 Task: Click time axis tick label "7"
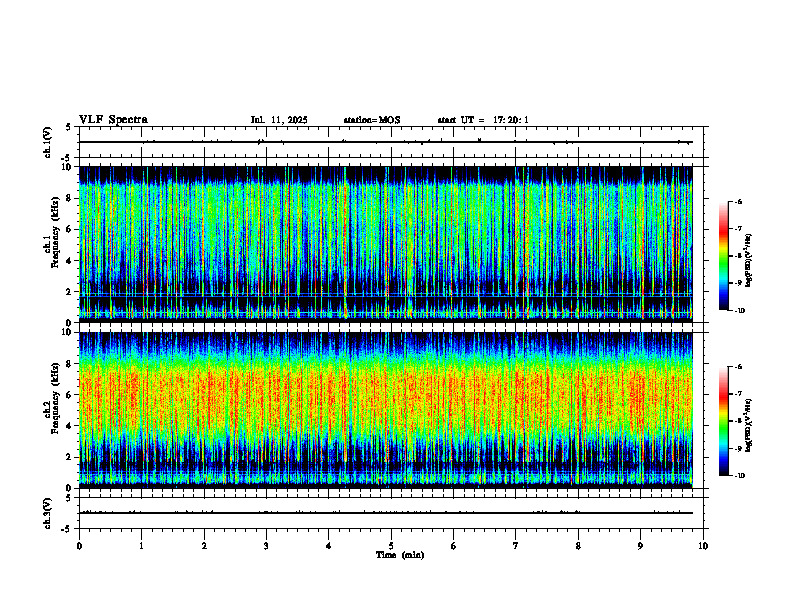(x=516, y=546)
